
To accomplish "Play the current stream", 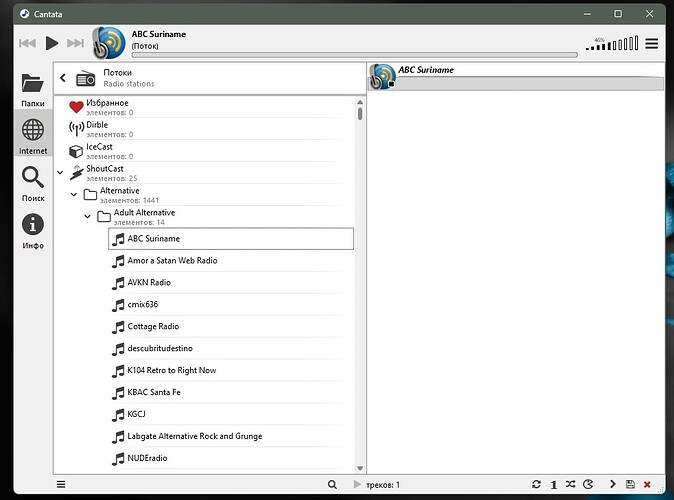I will 52,43.
